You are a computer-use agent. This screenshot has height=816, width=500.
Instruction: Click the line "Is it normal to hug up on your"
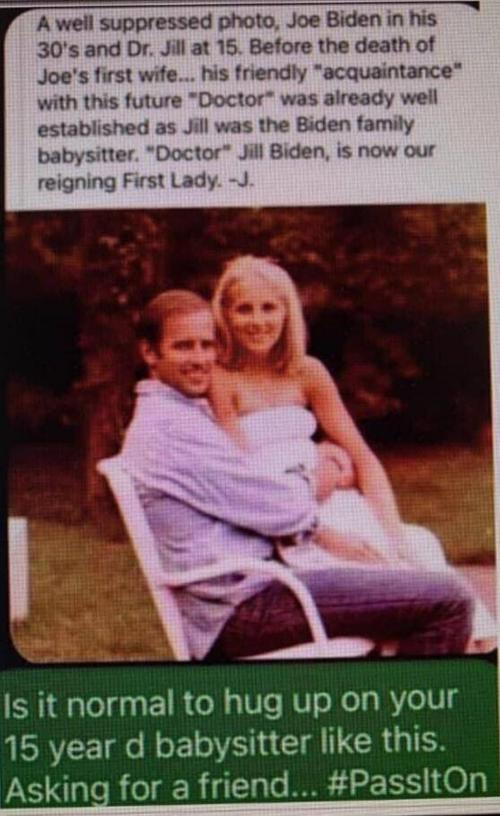pos(232,703)
